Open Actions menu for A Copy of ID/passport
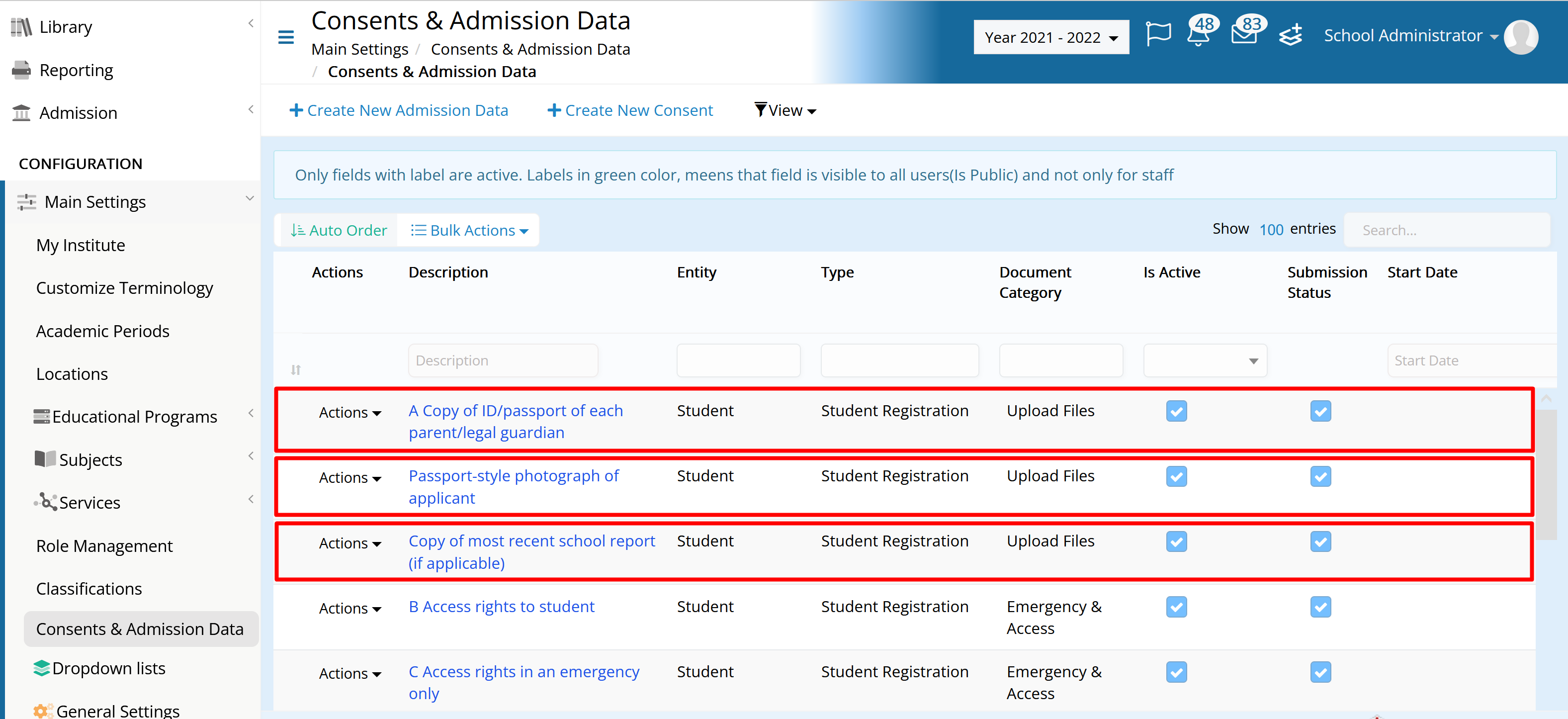The width and height of the screenshot is (1568, 719). point(350,412)
